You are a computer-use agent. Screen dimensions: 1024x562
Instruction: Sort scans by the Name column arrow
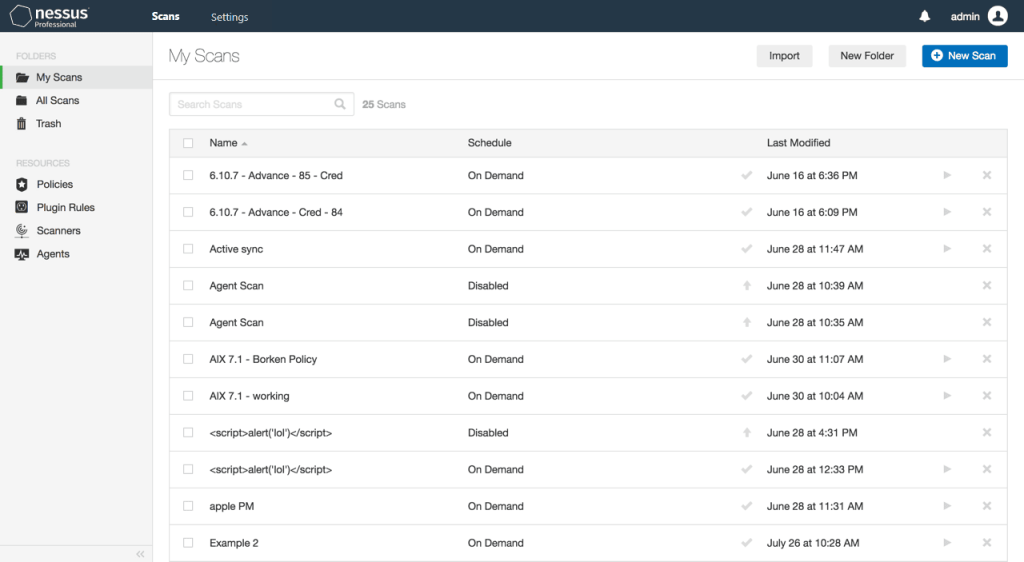244,144
